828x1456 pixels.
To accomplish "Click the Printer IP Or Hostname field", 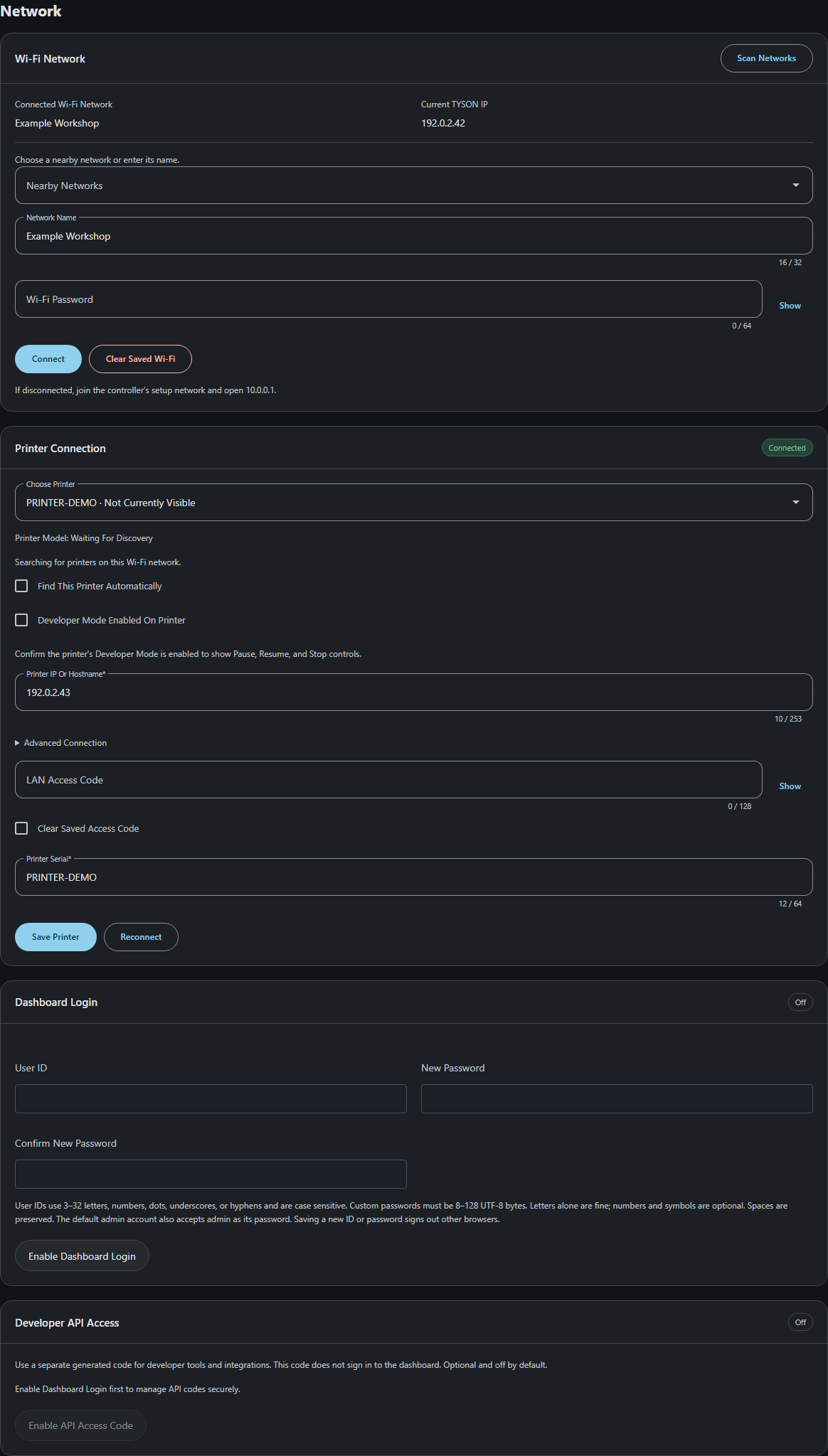I will [x=413, y=692].
